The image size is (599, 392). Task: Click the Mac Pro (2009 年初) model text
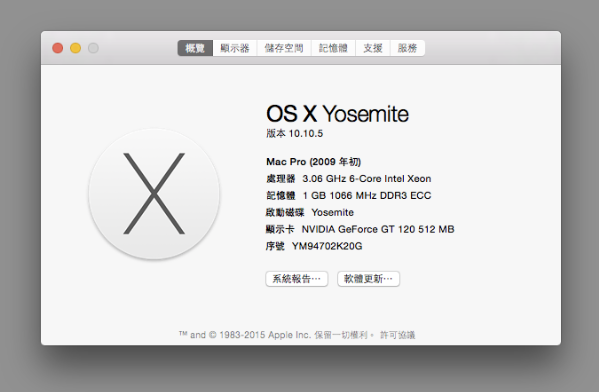(x=314, y=162)
